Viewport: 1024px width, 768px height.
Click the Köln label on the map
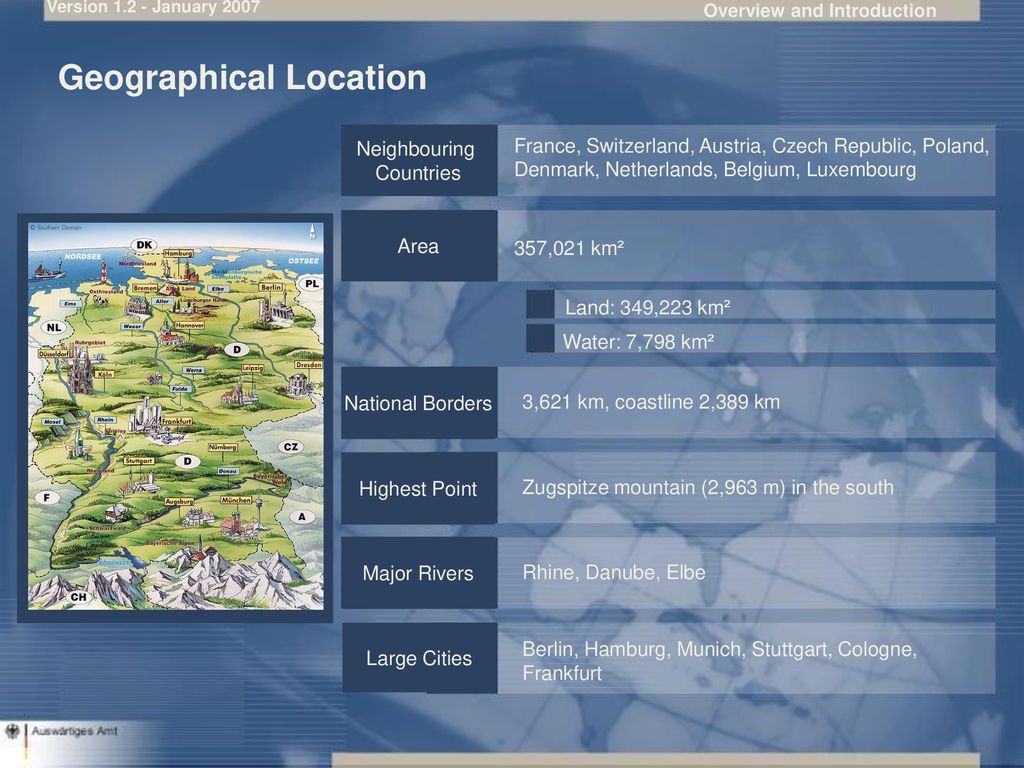coord(104,374)
